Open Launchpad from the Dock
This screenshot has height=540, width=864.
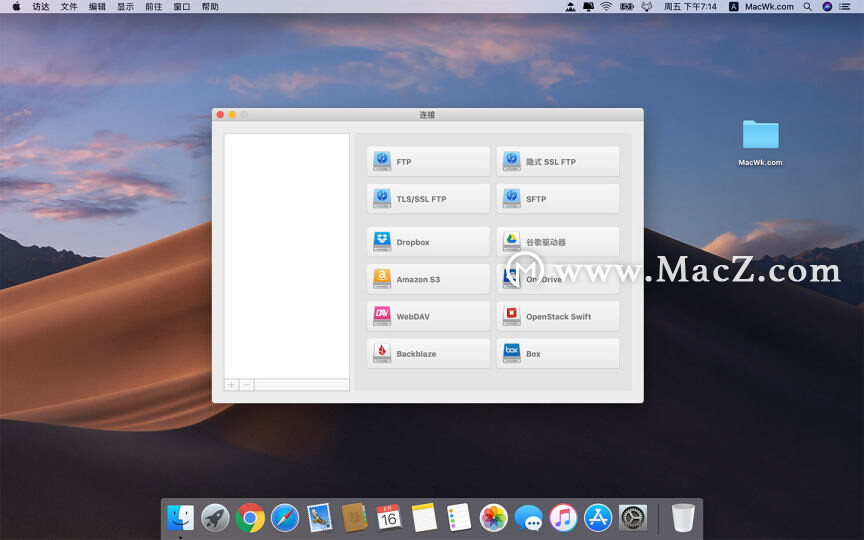point(215,517)
